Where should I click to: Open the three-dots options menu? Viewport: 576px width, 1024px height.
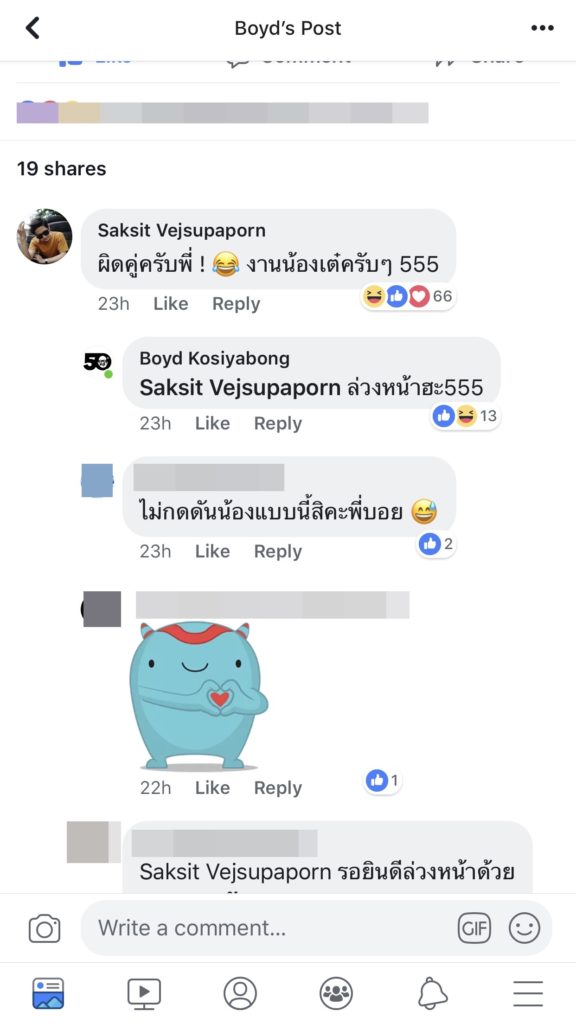(x=542, y=28)
